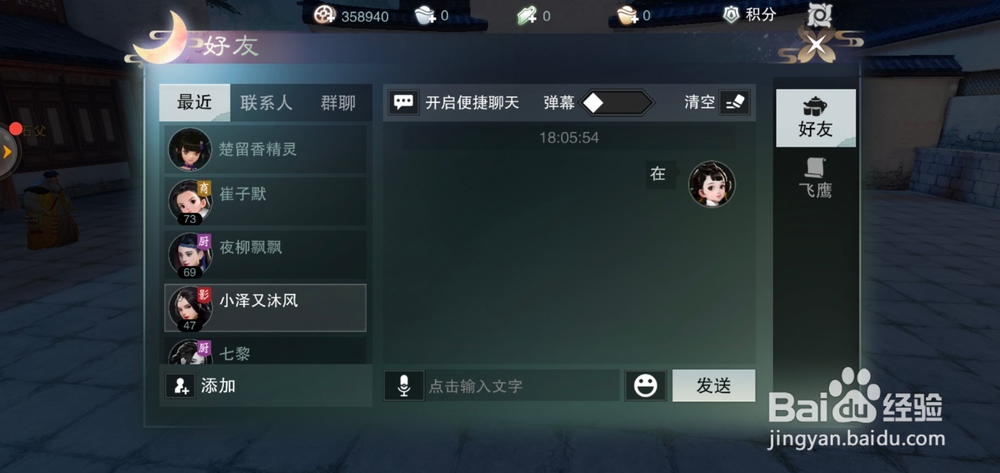Click the 点击输入文字 text input field
The image size is (1000, 473).
[x=522, y=386]
